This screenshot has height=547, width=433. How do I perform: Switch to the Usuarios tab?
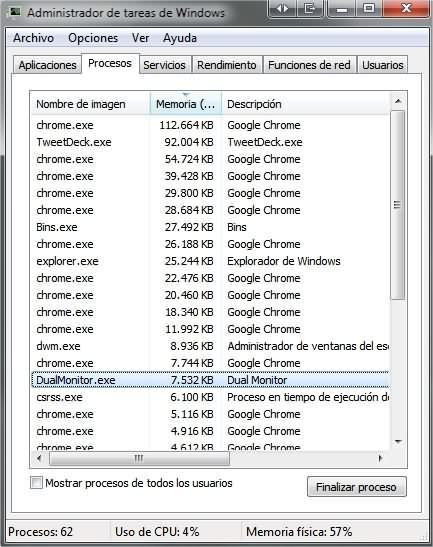tap(383, 65)
